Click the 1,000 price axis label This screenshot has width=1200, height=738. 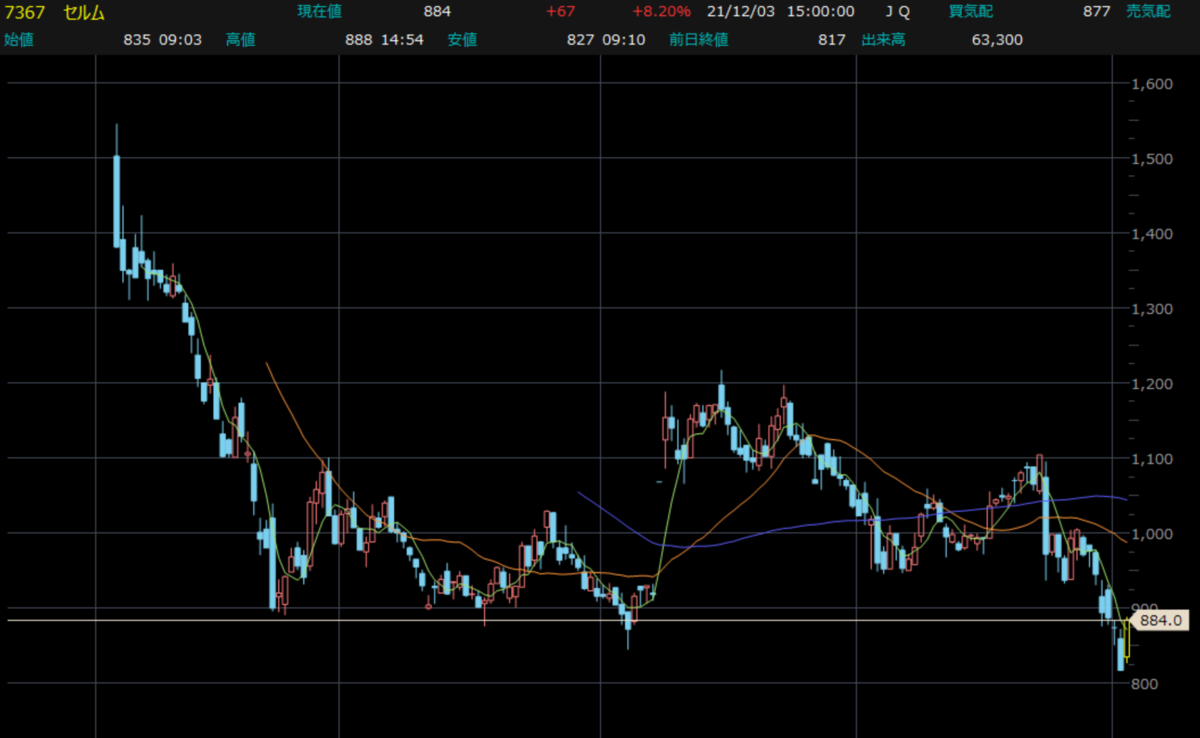[x=1153, y=534]
